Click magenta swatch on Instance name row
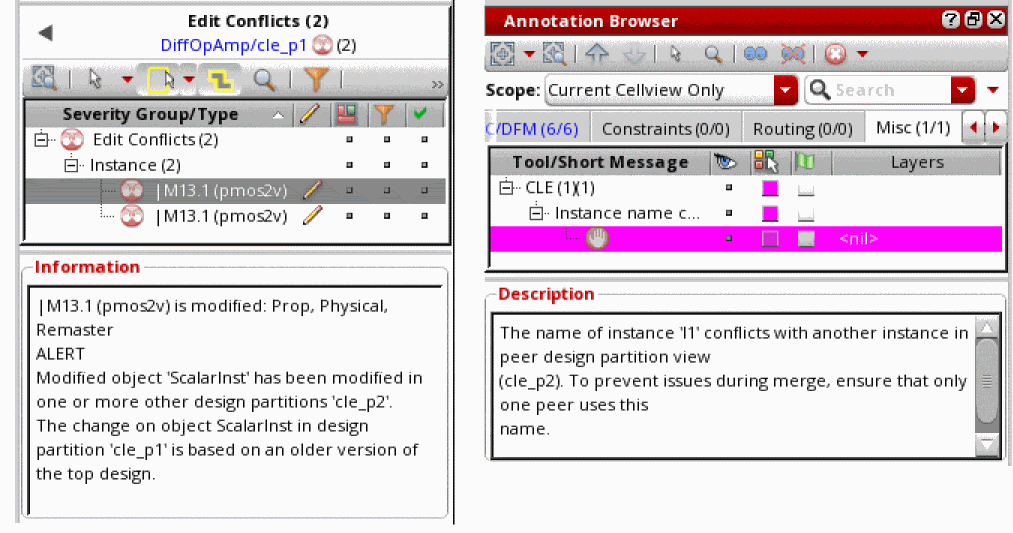The height and width of the screenshot is (533, 1013). (x=769, y=213)
